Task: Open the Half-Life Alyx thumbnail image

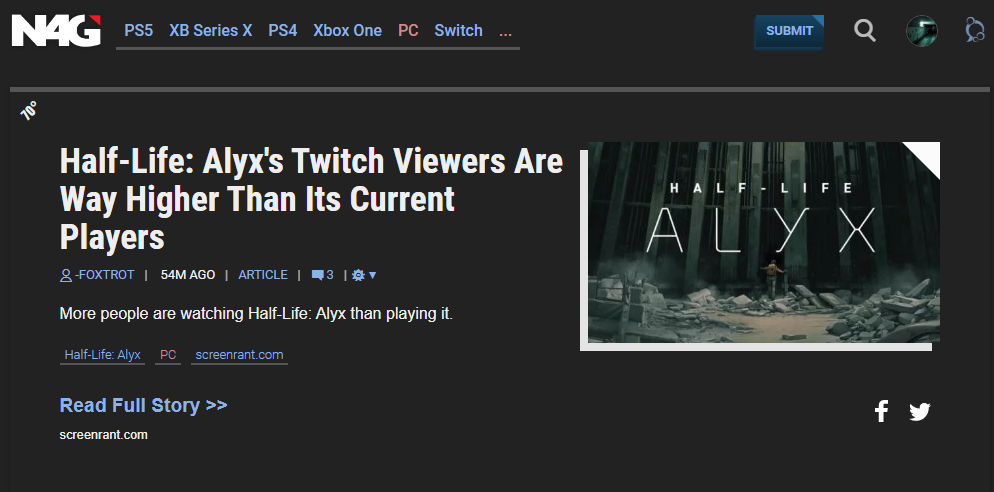Action: [760, 243]
